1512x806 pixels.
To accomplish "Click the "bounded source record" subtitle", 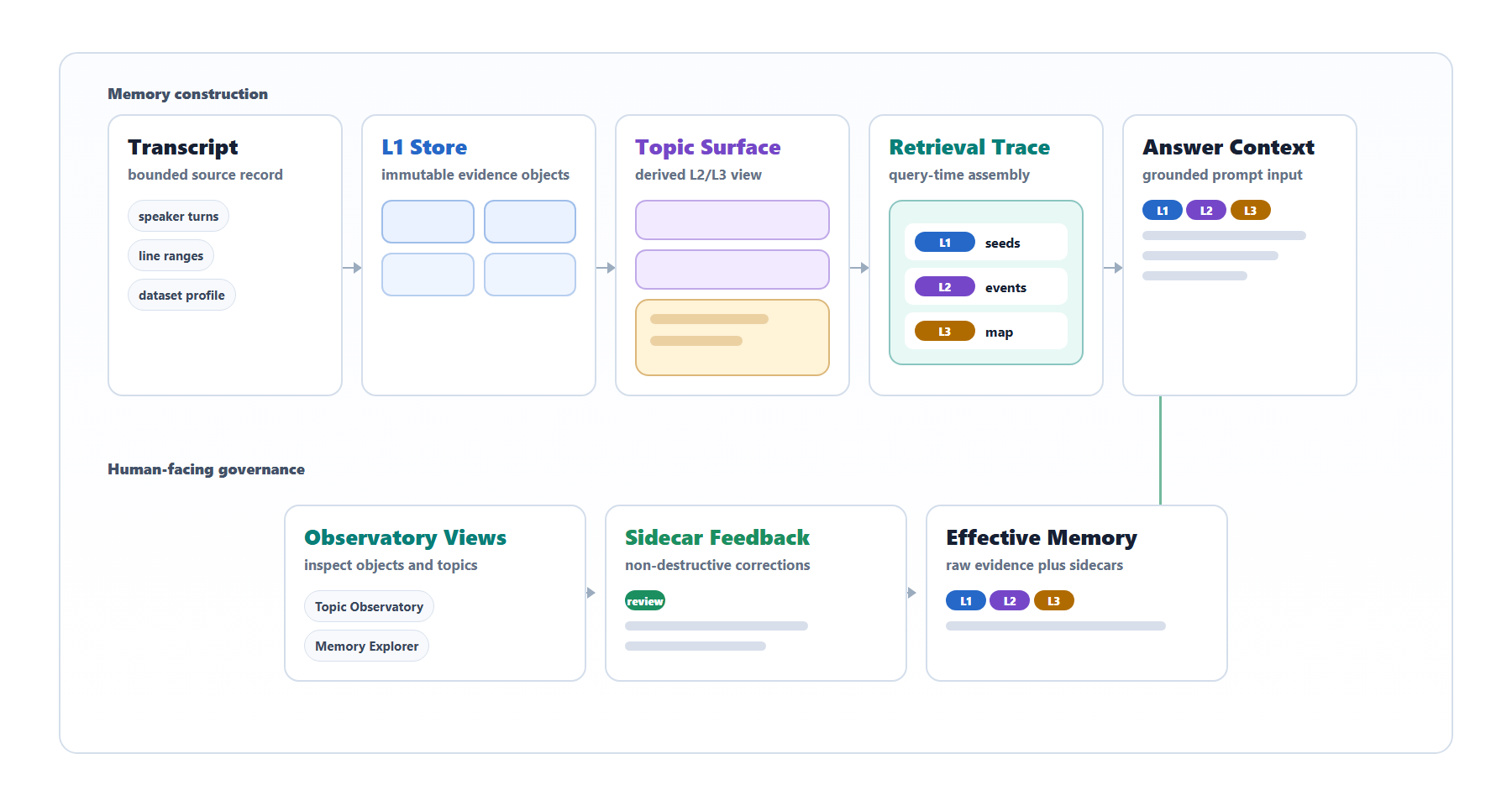I will pyautogui.click(x=205, y=175).
